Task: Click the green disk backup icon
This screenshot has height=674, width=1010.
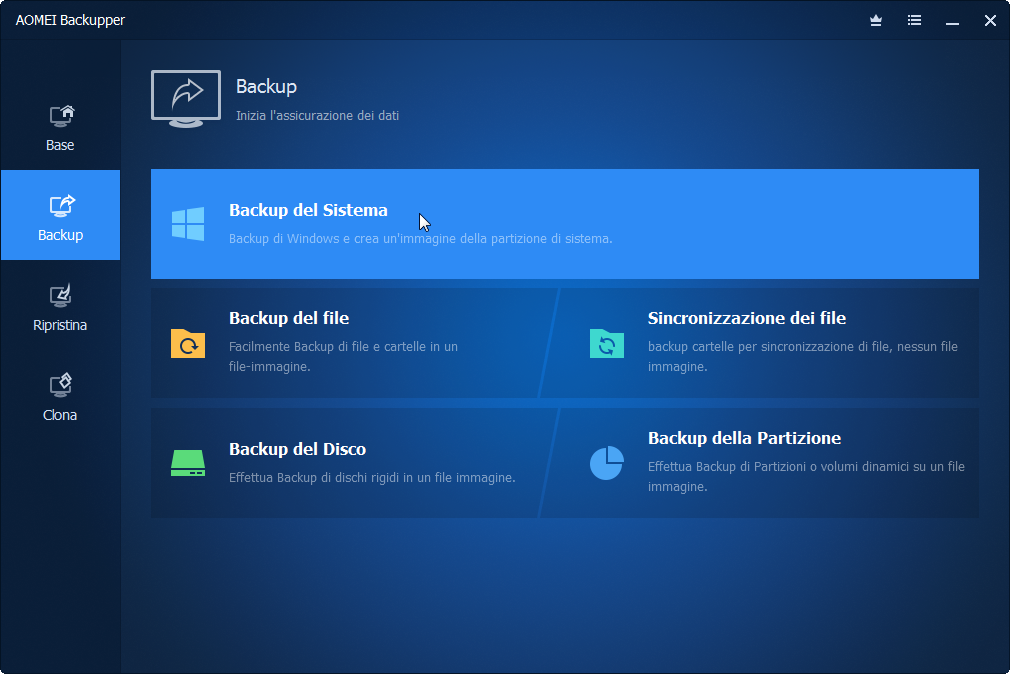Action: [x=188, y=463]
